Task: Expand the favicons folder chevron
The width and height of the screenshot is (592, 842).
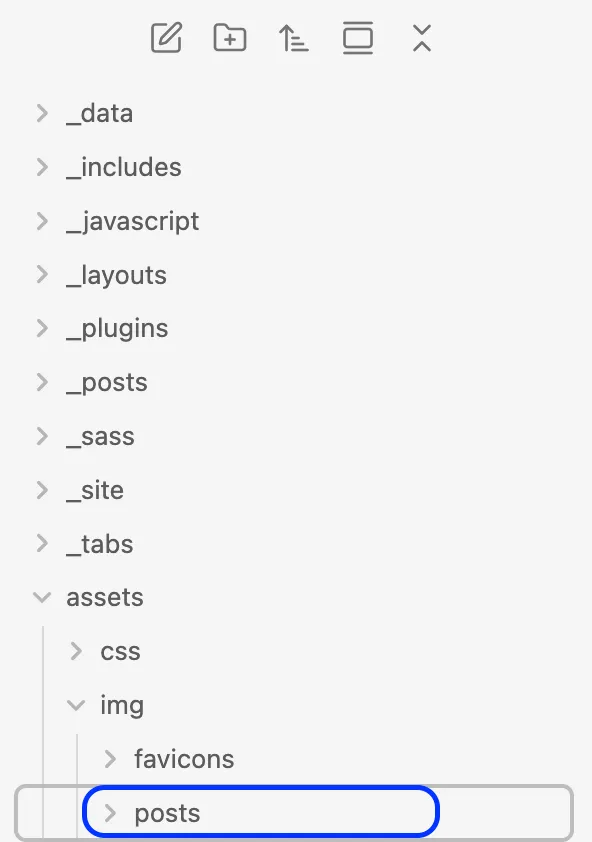Action: tap(110, 759)
